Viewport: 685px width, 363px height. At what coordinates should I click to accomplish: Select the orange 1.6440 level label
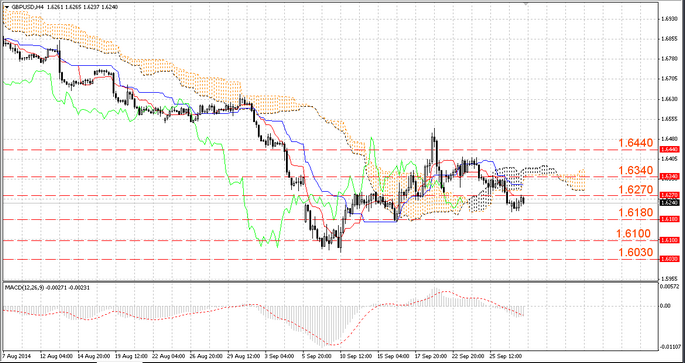635,143
